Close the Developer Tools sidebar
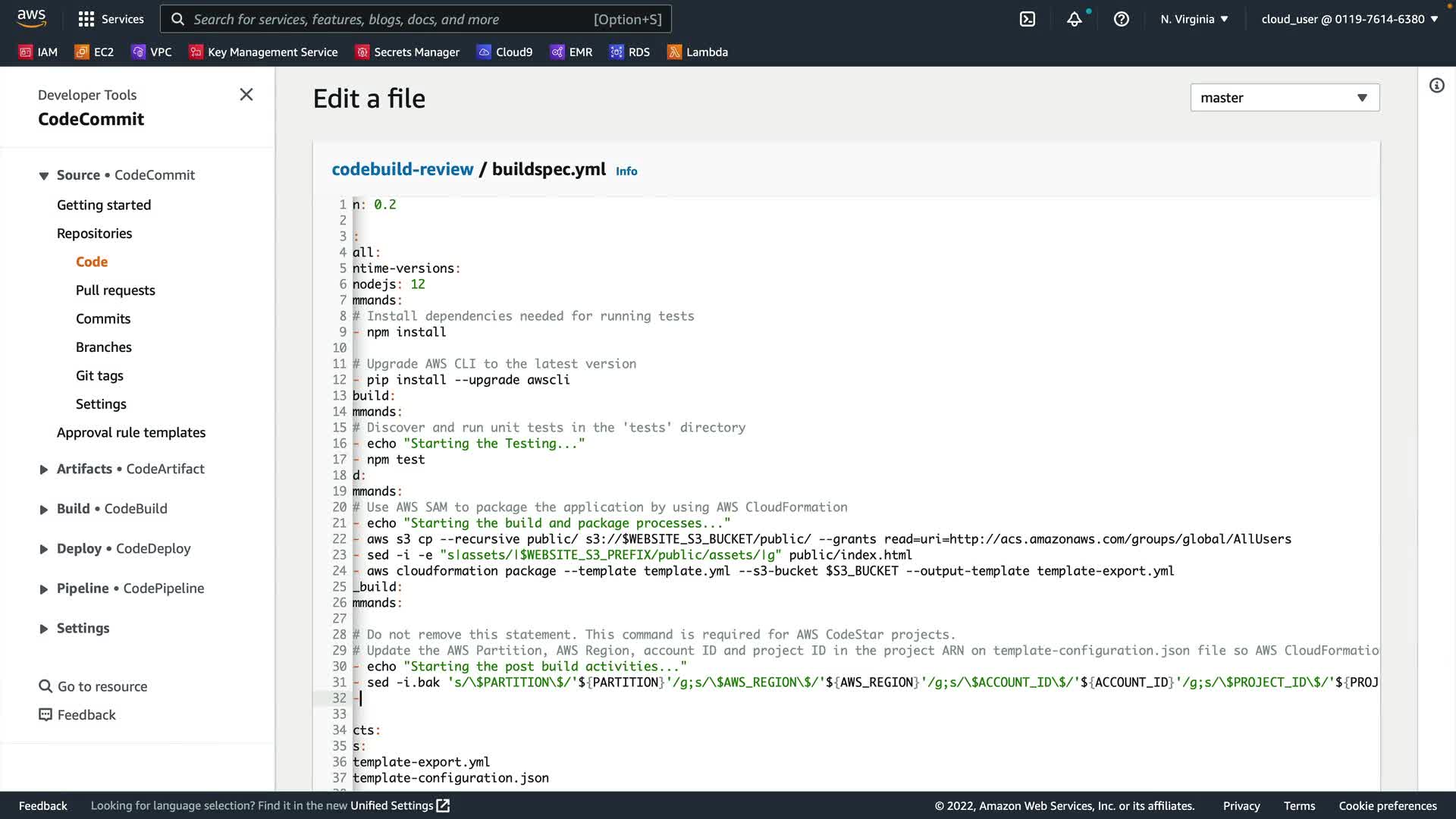Image resolution: width=1456 pixels, height=819 pixels. point(246,95)
